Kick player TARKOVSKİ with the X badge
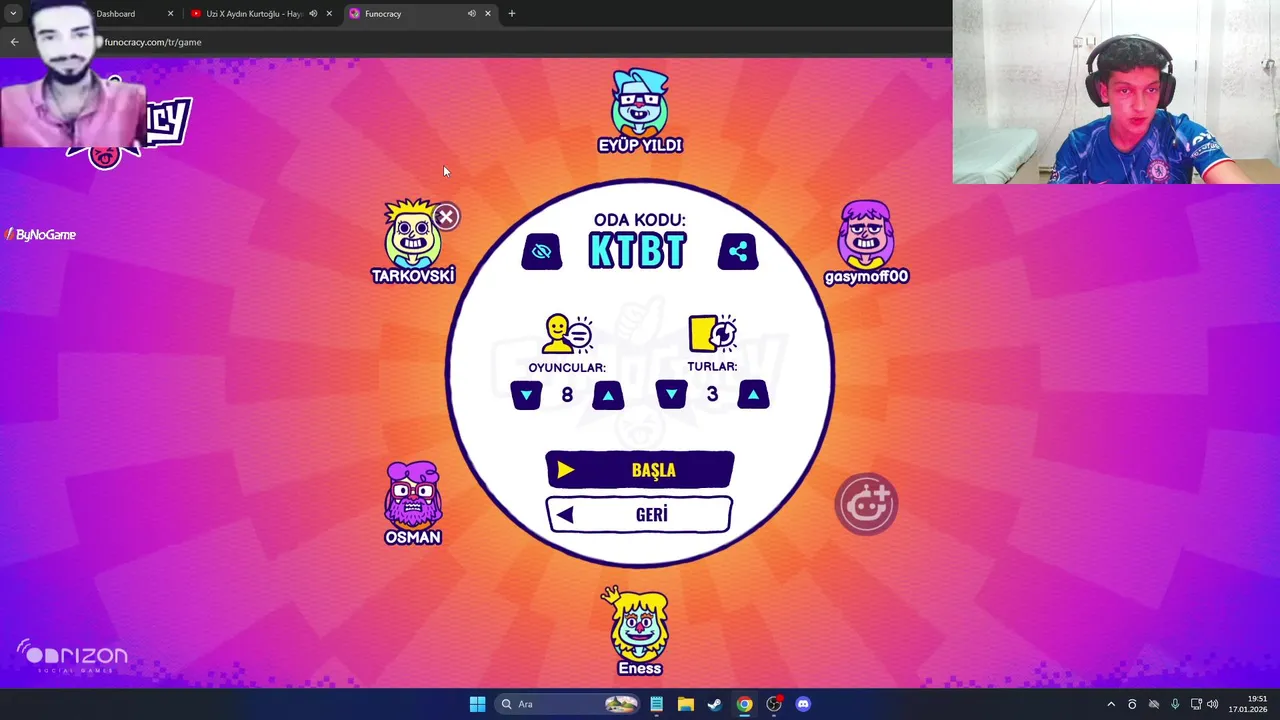This screenshot has height=720, width=1280. [446, 216]
